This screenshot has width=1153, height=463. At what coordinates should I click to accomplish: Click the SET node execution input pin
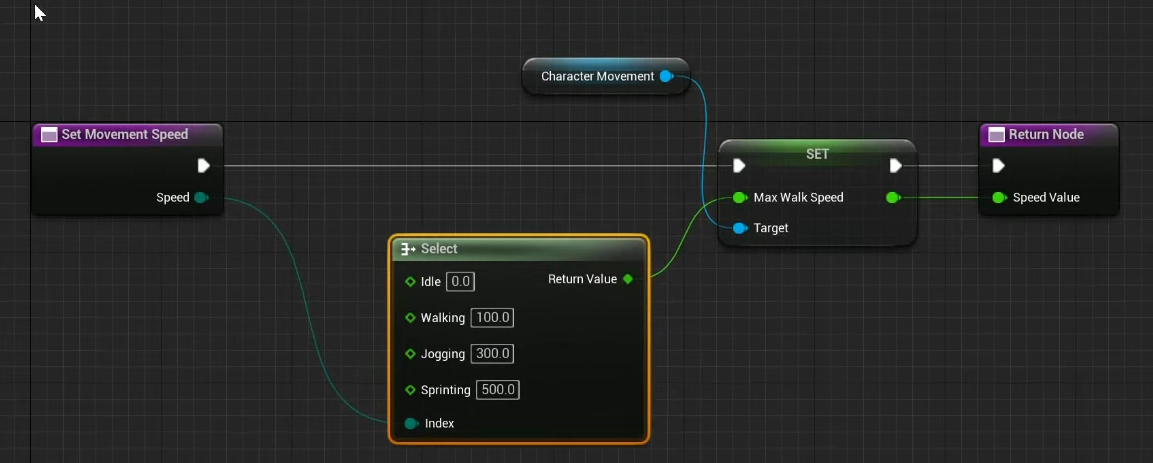click(739, 166)
